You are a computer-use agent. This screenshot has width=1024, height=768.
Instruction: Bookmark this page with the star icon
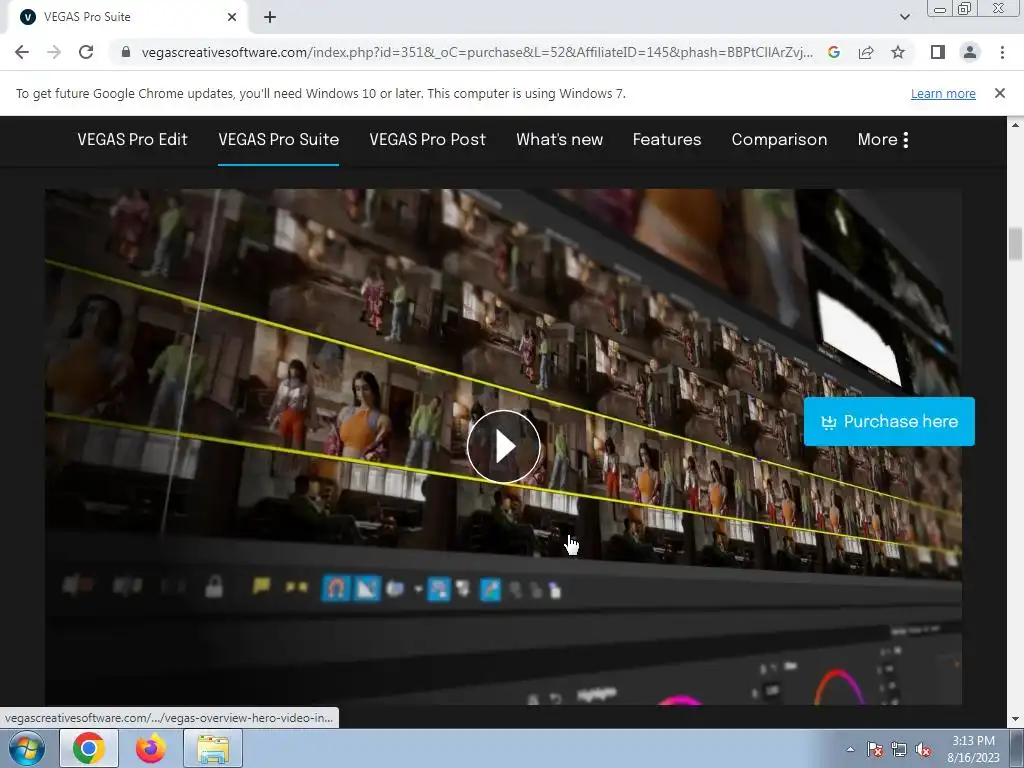click(898, 52)
